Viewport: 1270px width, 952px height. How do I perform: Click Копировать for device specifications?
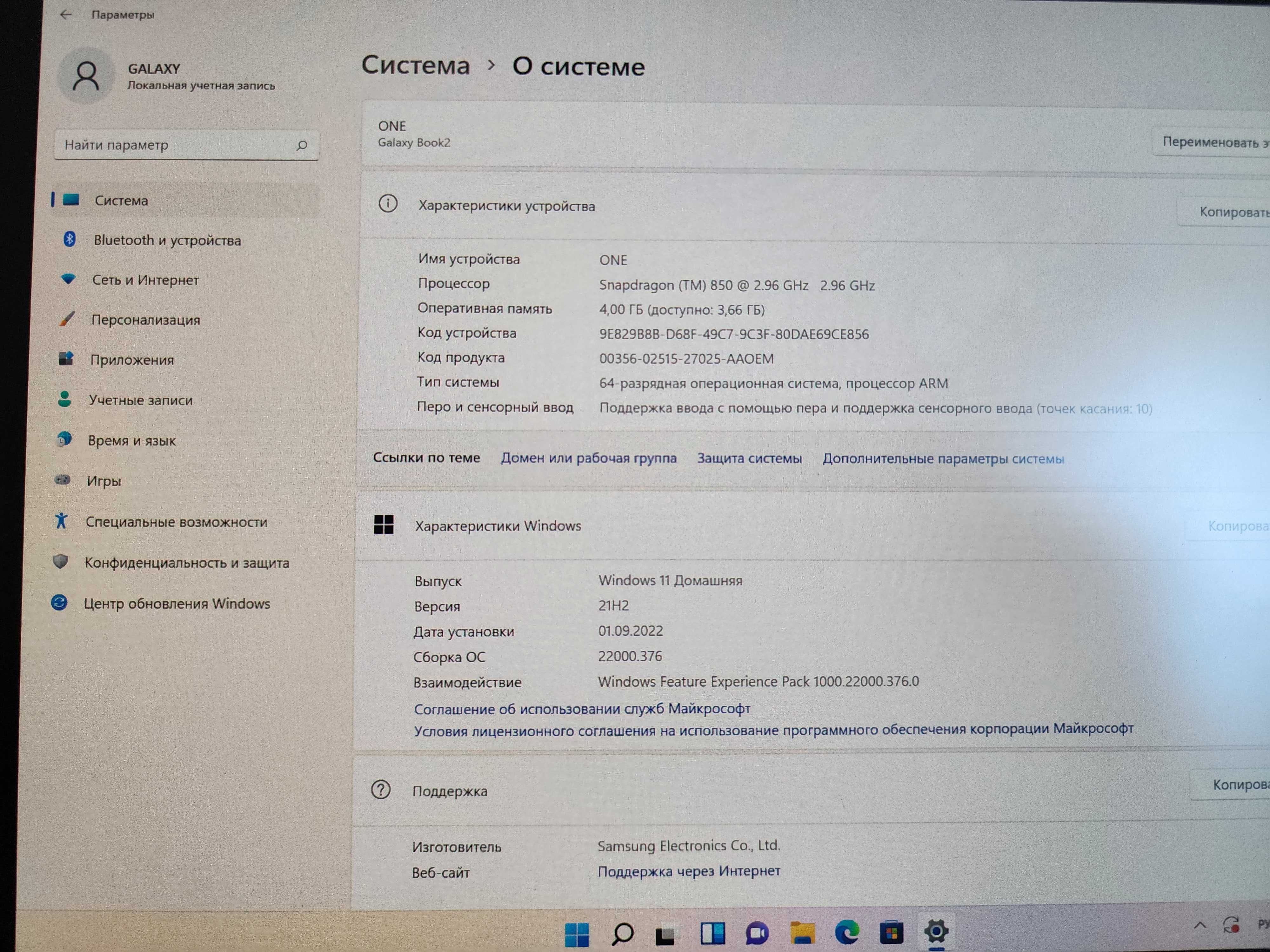1229,212
